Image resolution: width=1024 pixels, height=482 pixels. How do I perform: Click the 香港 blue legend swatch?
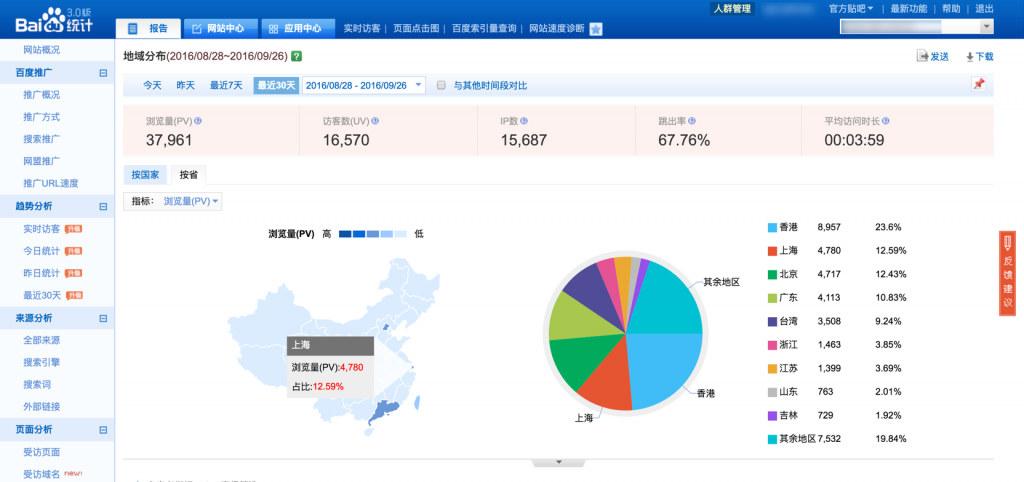(772, 227)
